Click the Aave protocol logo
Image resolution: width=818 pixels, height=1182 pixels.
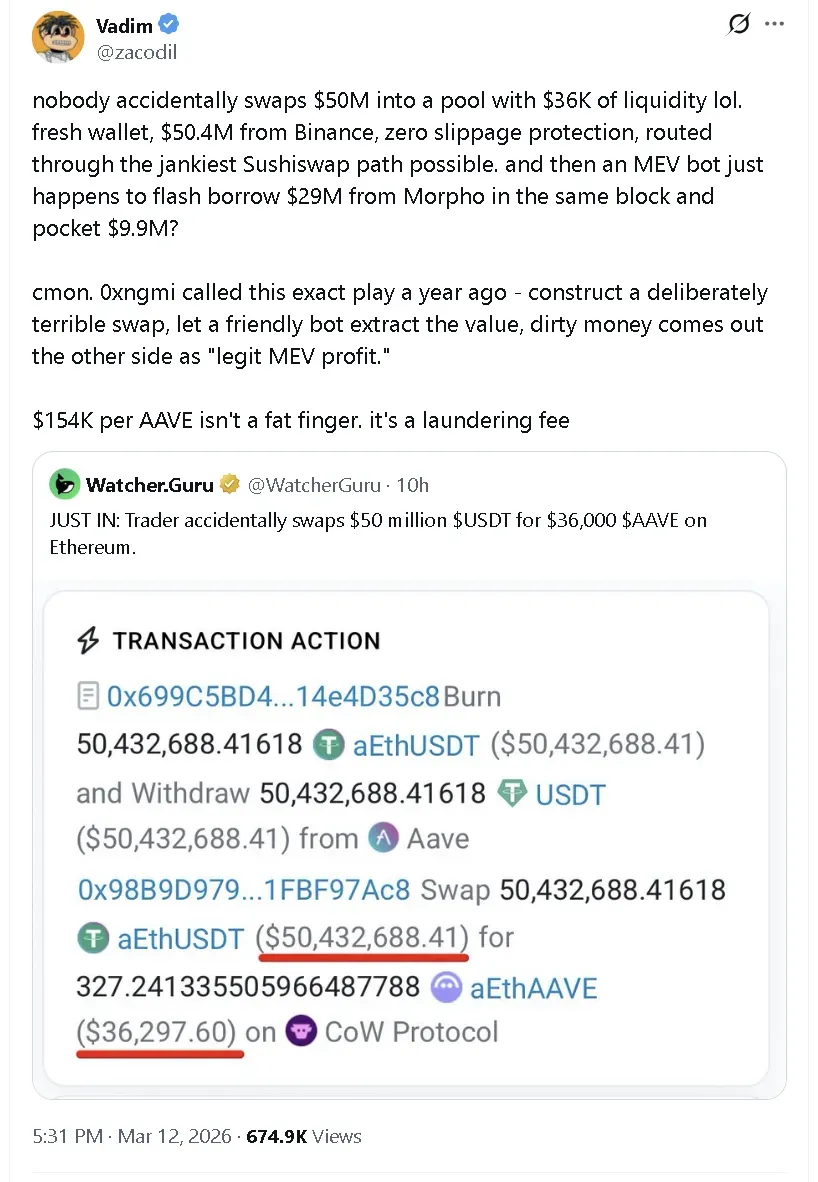tap(383, 838)
